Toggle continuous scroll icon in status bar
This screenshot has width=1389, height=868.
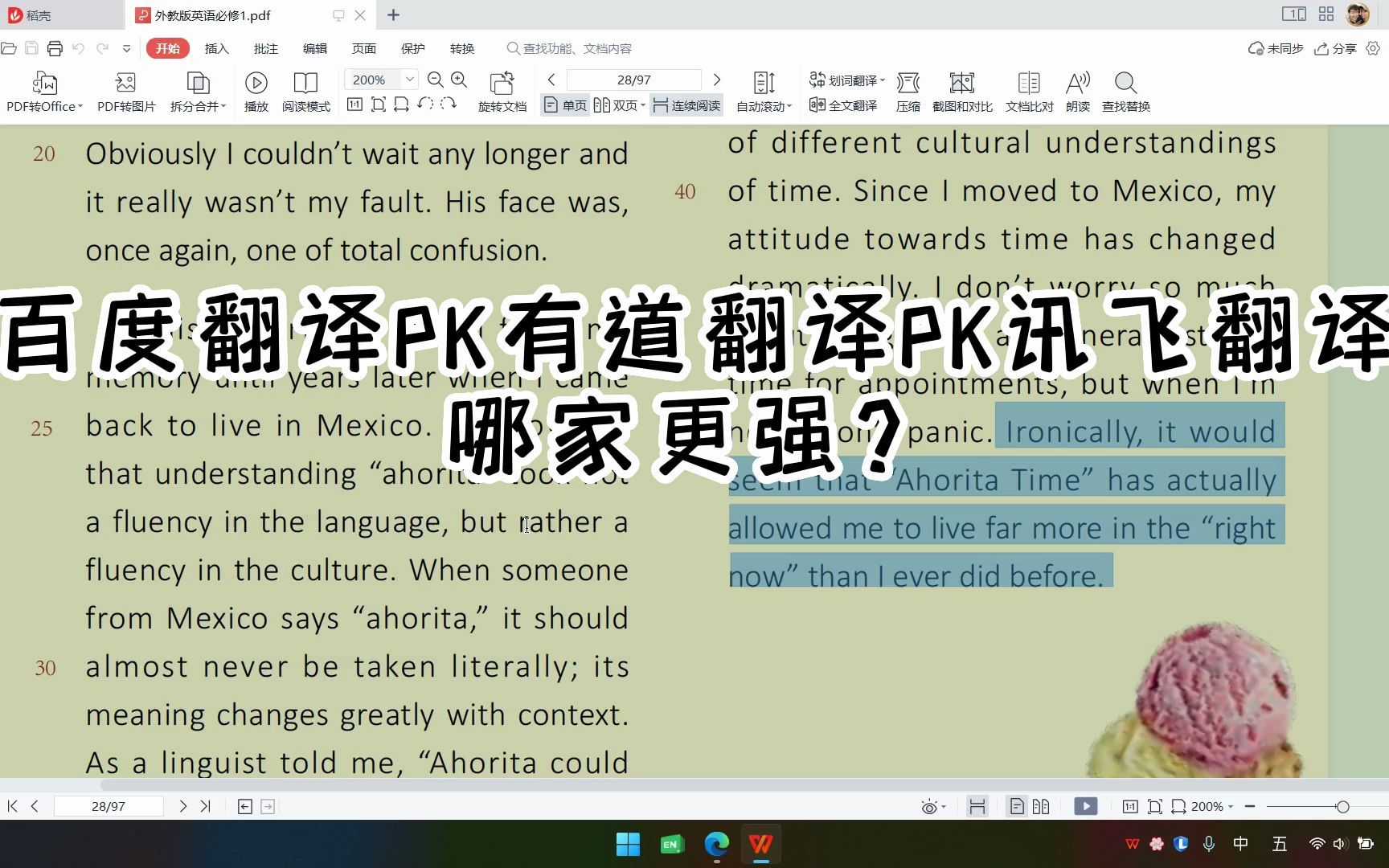(x=977, y=806)
